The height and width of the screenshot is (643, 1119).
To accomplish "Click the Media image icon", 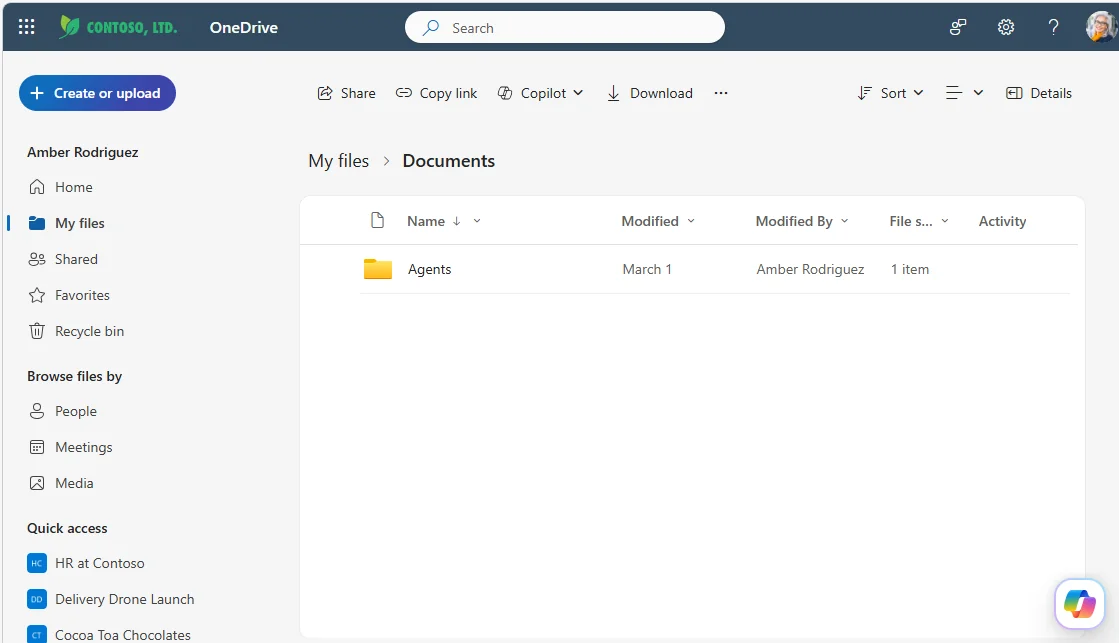I will (x=37, y=483).
